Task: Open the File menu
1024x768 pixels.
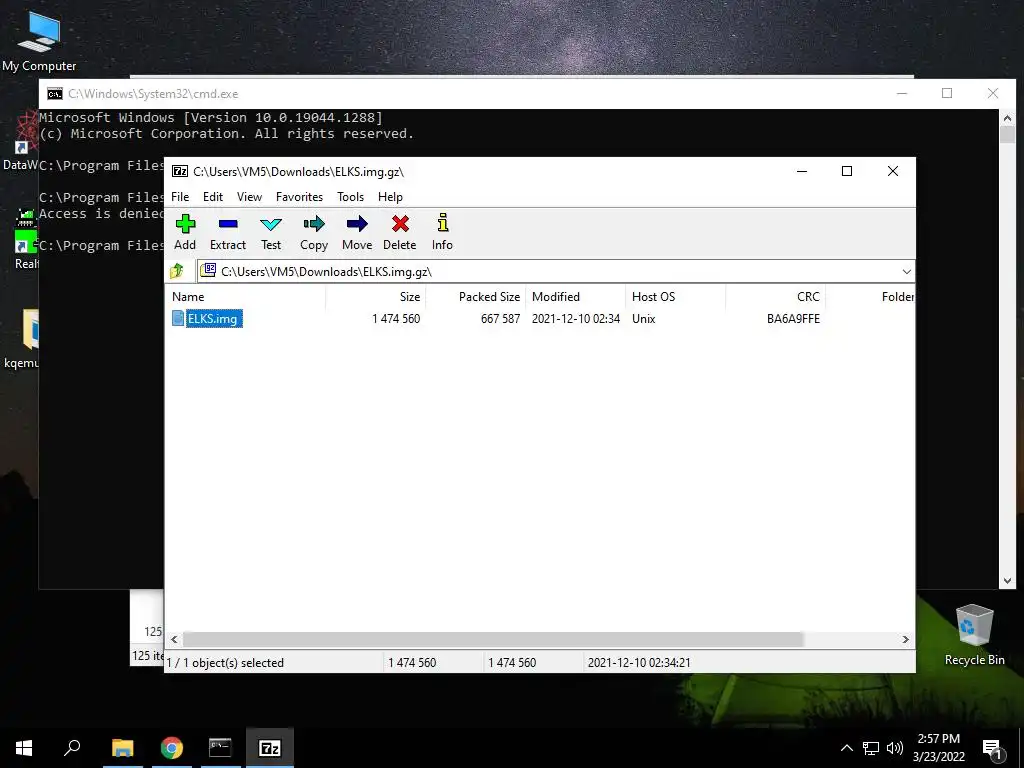Action: pyautogui.click(x=180, y=197)
